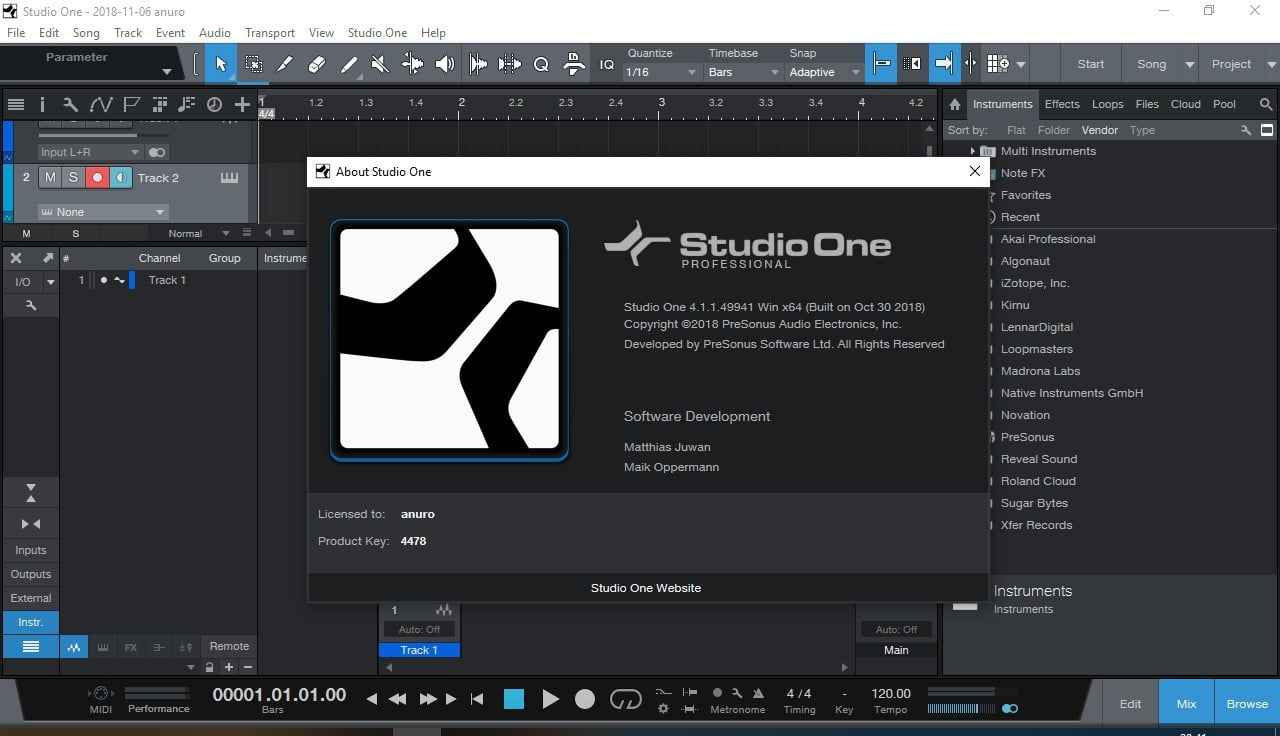Mute Track 2 with M button
The width and height of the screenshot is (1280, 736).
click(x=50, y=177)
